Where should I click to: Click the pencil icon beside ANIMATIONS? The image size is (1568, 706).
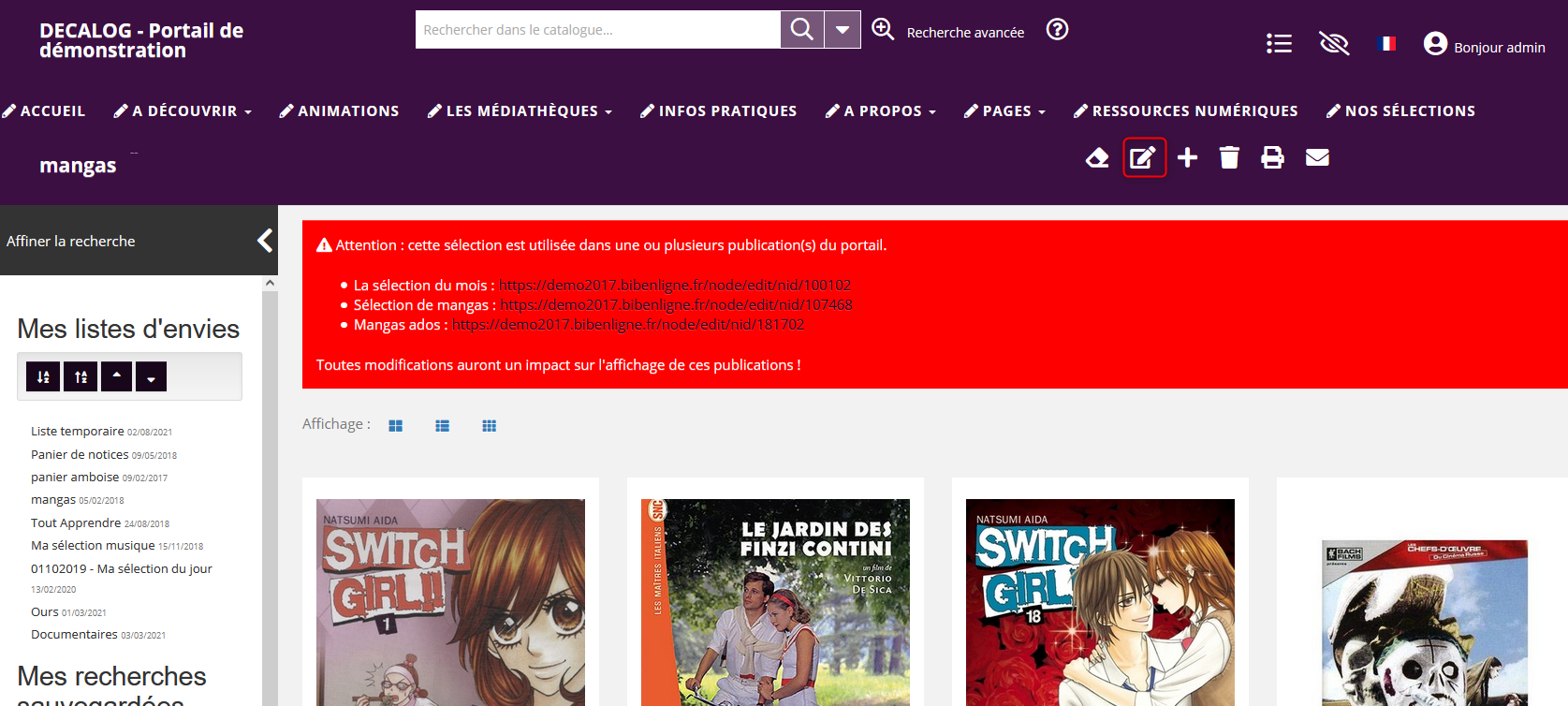[x=286, y=110]
